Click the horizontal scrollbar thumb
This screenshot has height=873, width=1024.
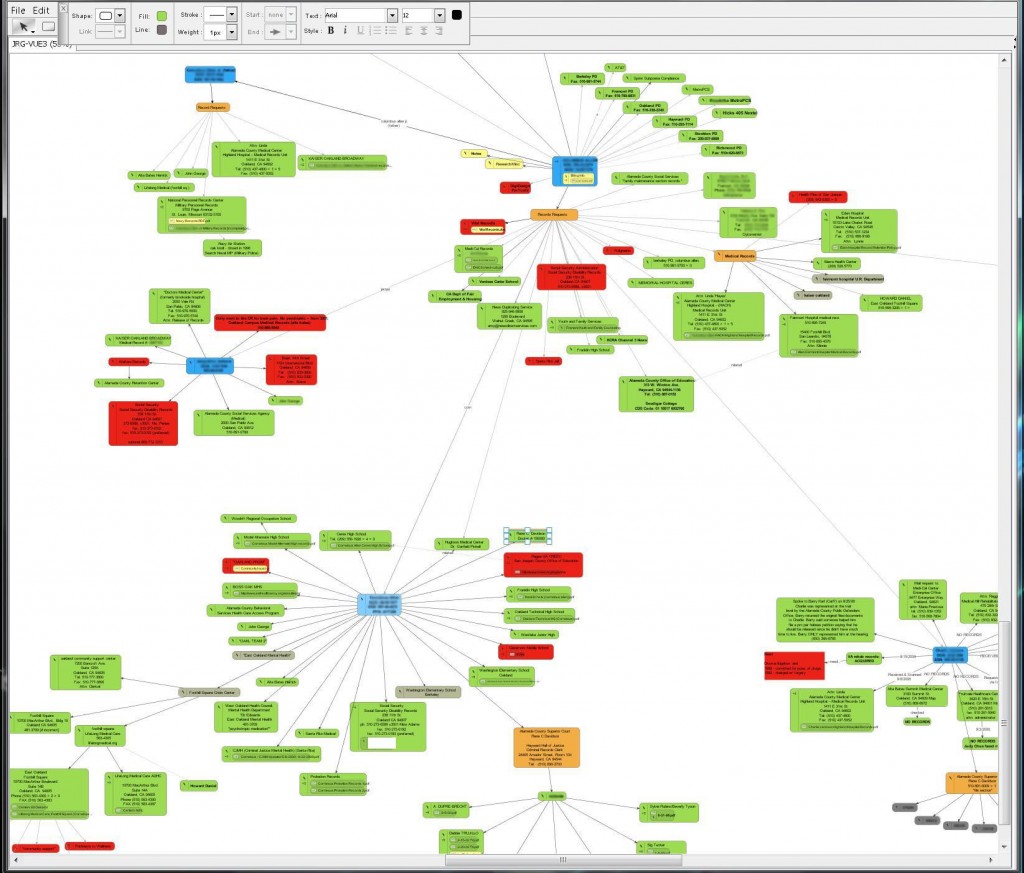coord(563,860)
